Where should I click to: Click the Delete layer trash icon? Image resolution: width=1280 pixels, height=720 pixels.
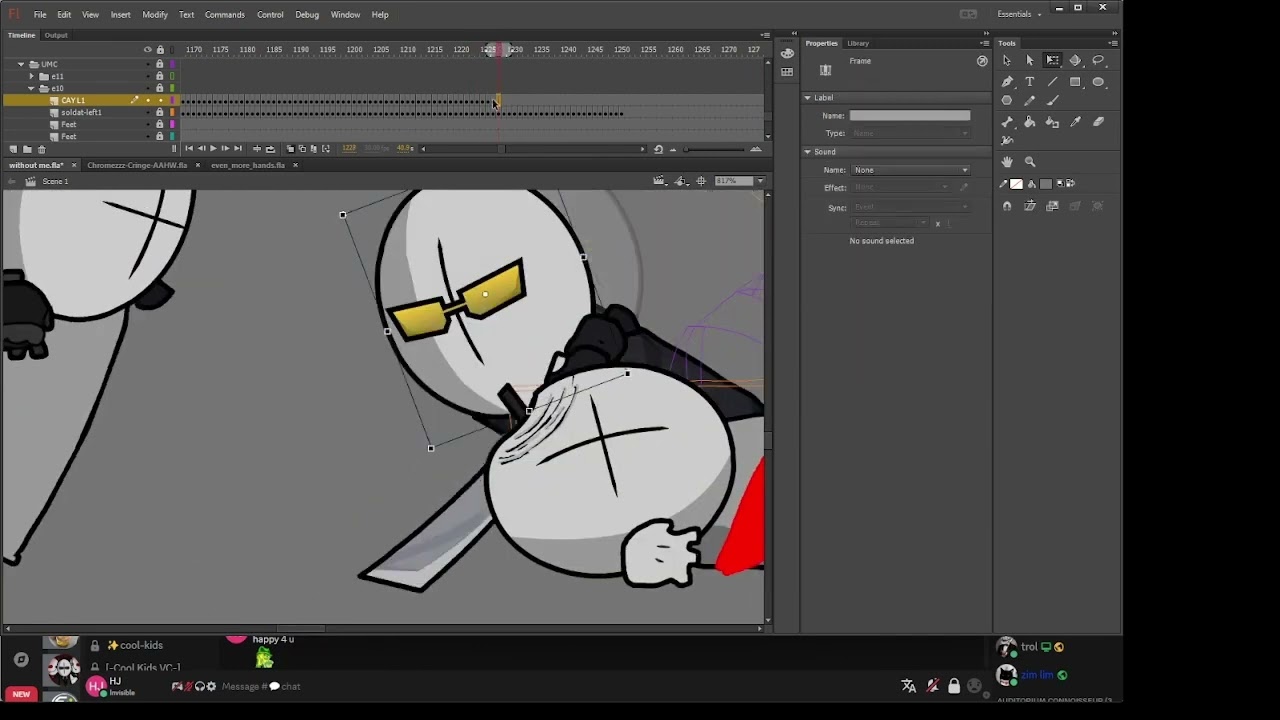tap(41, 149)
